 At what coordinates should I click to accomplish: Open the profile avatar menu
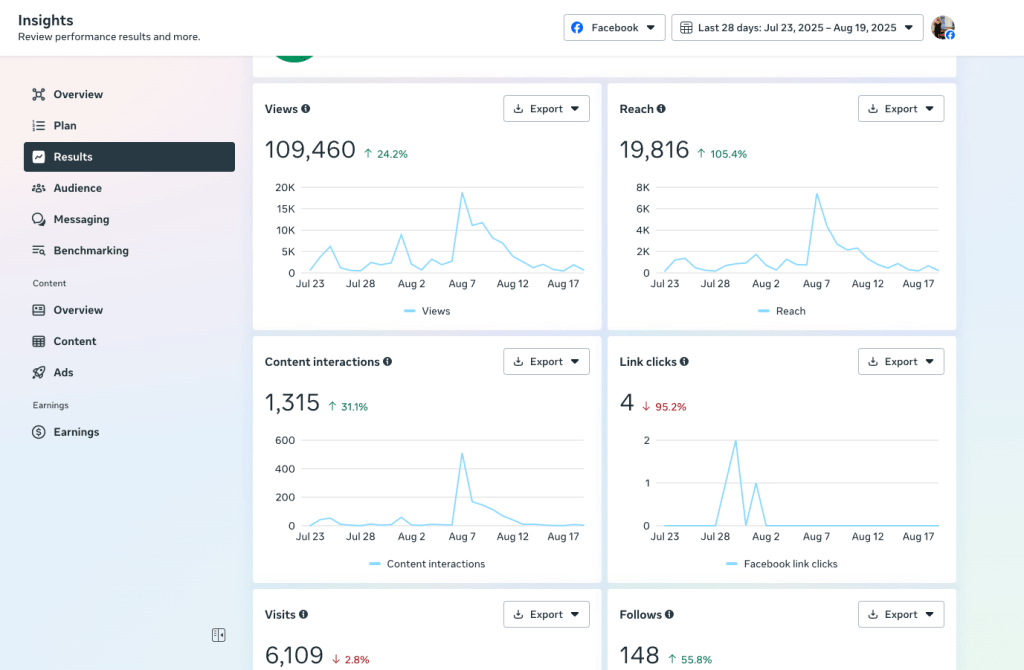click(x=942, y=28)
